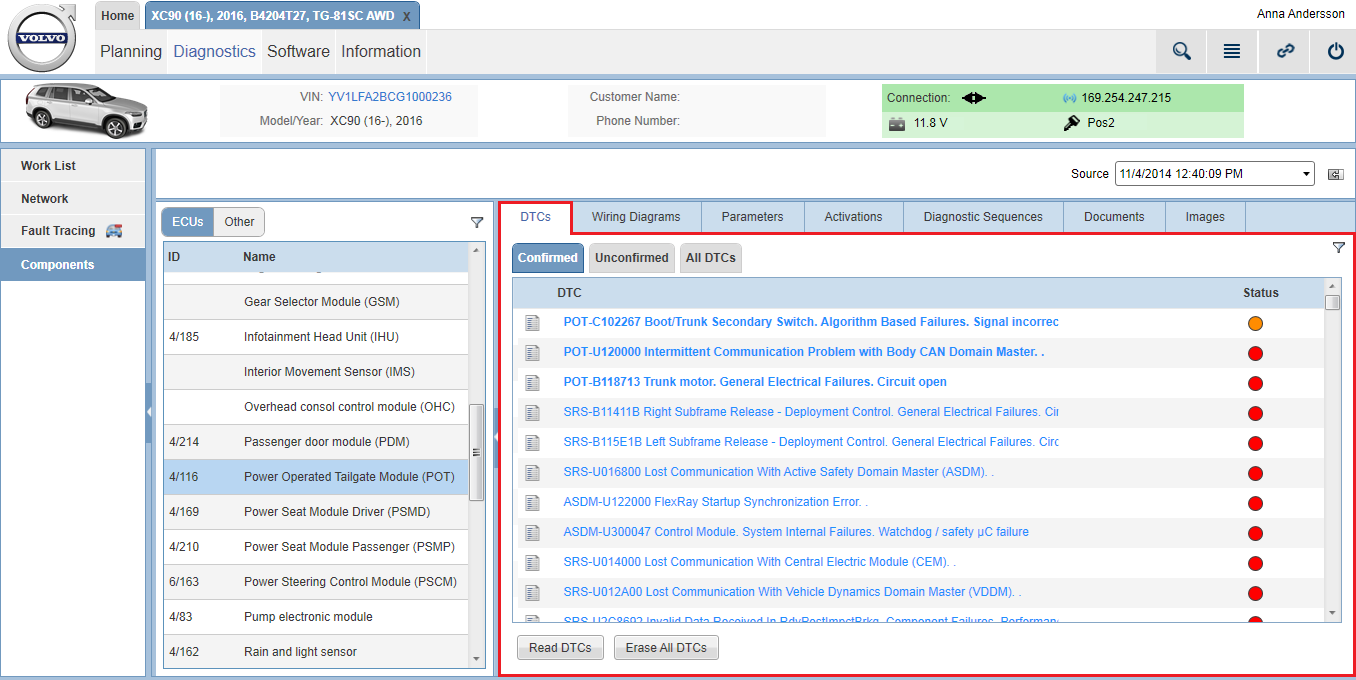
Task: Click red status dot for POT-B118713
Action: pos(1255,383)
